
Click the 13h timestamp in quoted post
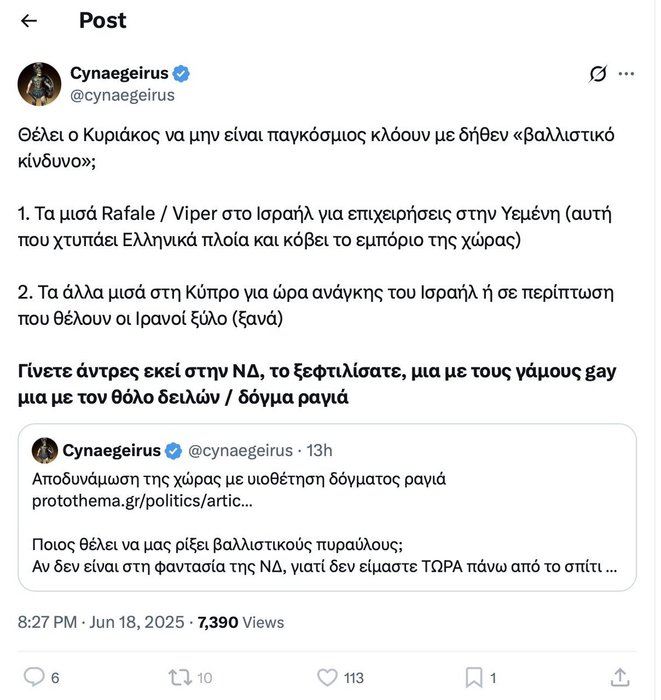[x=320, y=451]
